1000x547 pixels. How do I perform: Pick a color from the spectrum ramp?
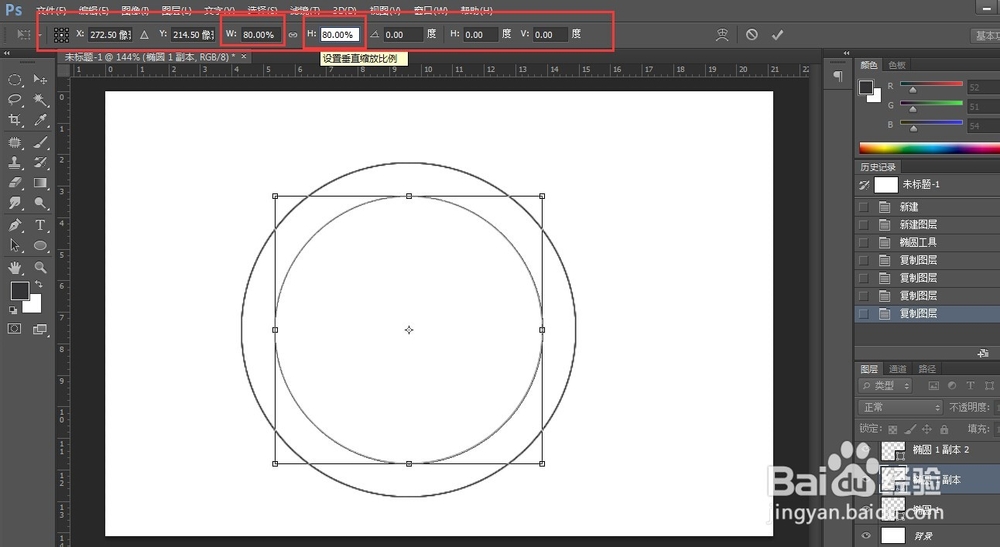pos(929,149)
